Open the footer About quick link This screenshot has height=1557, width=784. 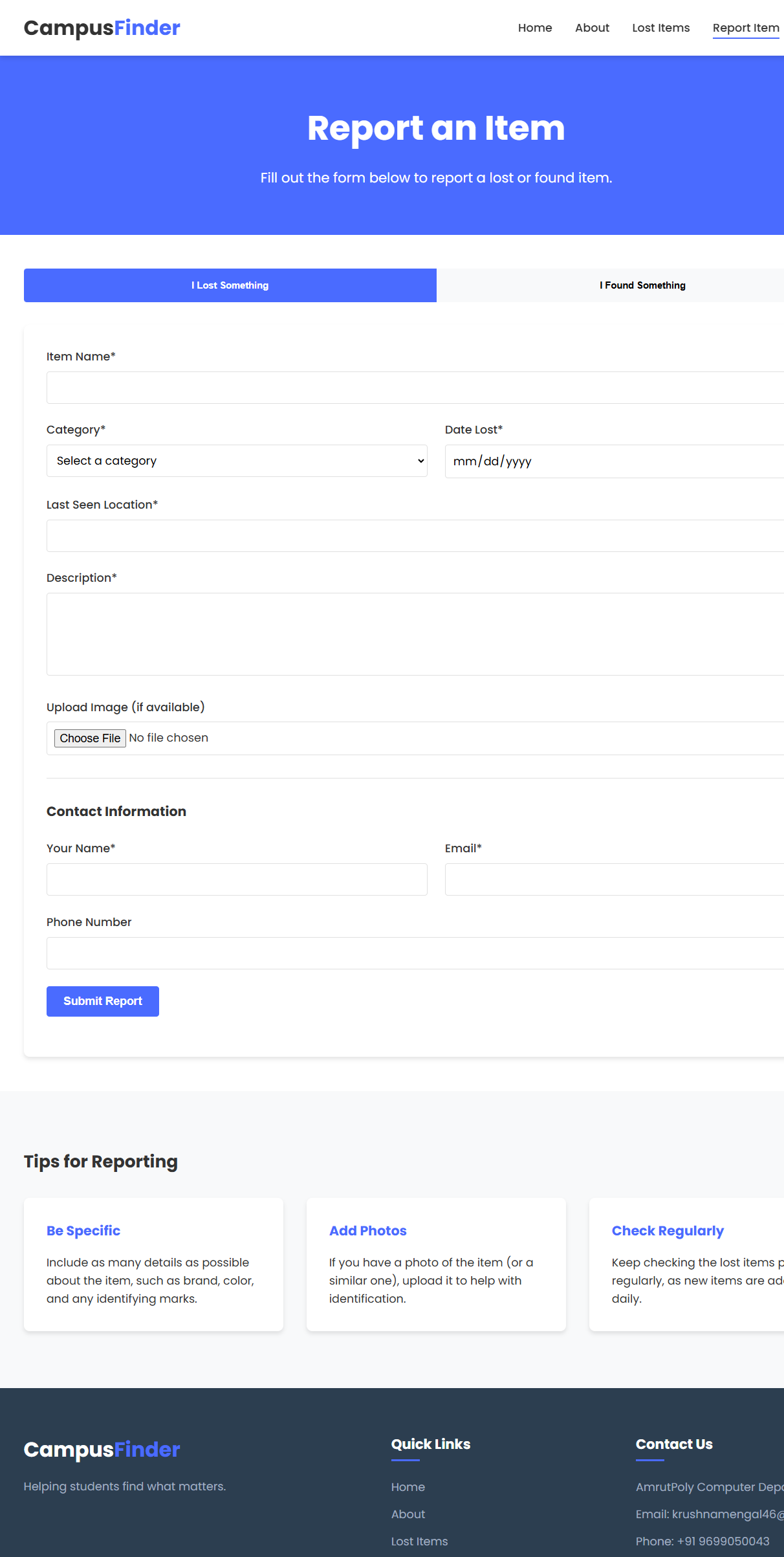pos(408,1514)
